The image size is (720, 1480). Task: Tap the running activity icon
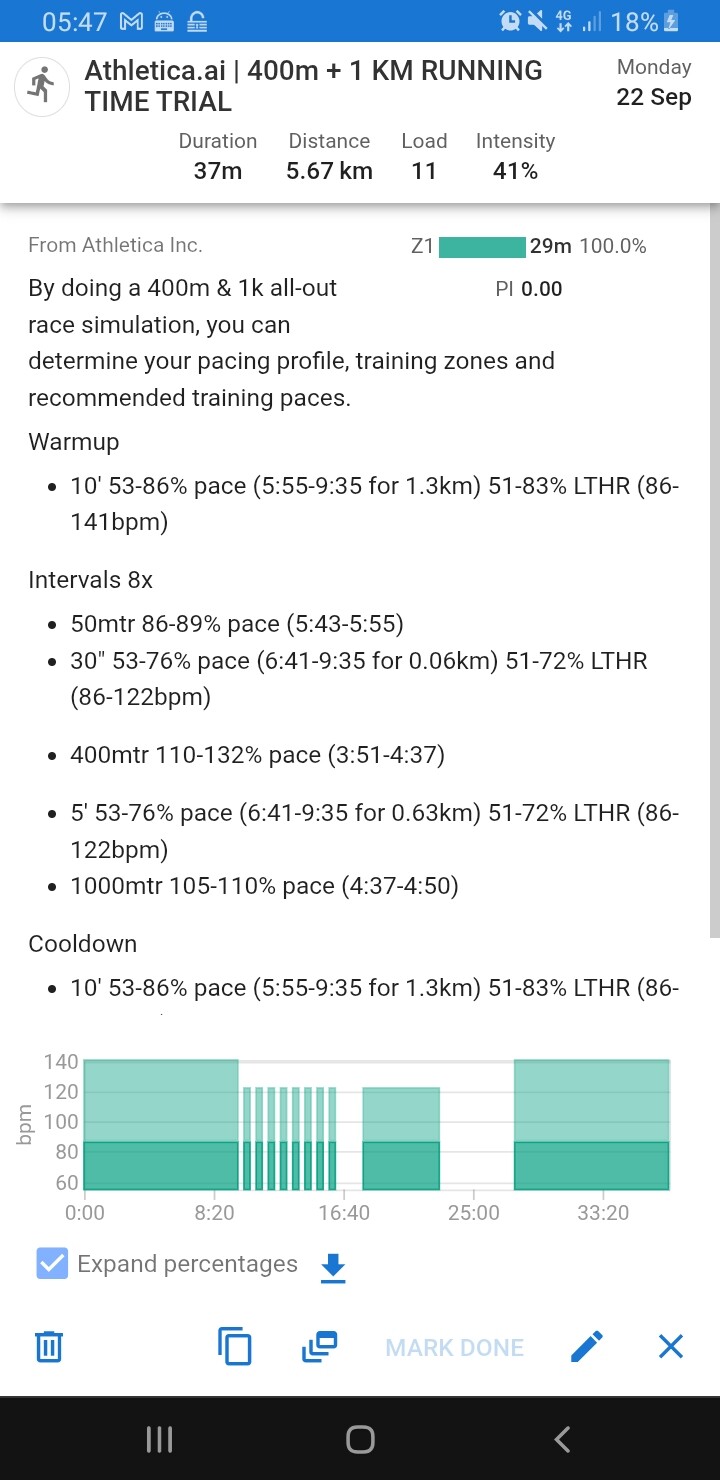43,86
